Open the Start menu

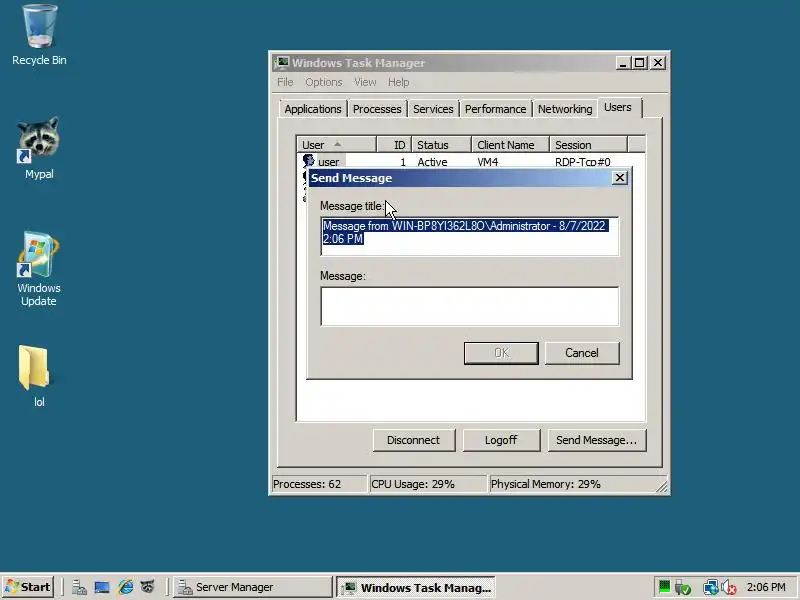point(28,587)
